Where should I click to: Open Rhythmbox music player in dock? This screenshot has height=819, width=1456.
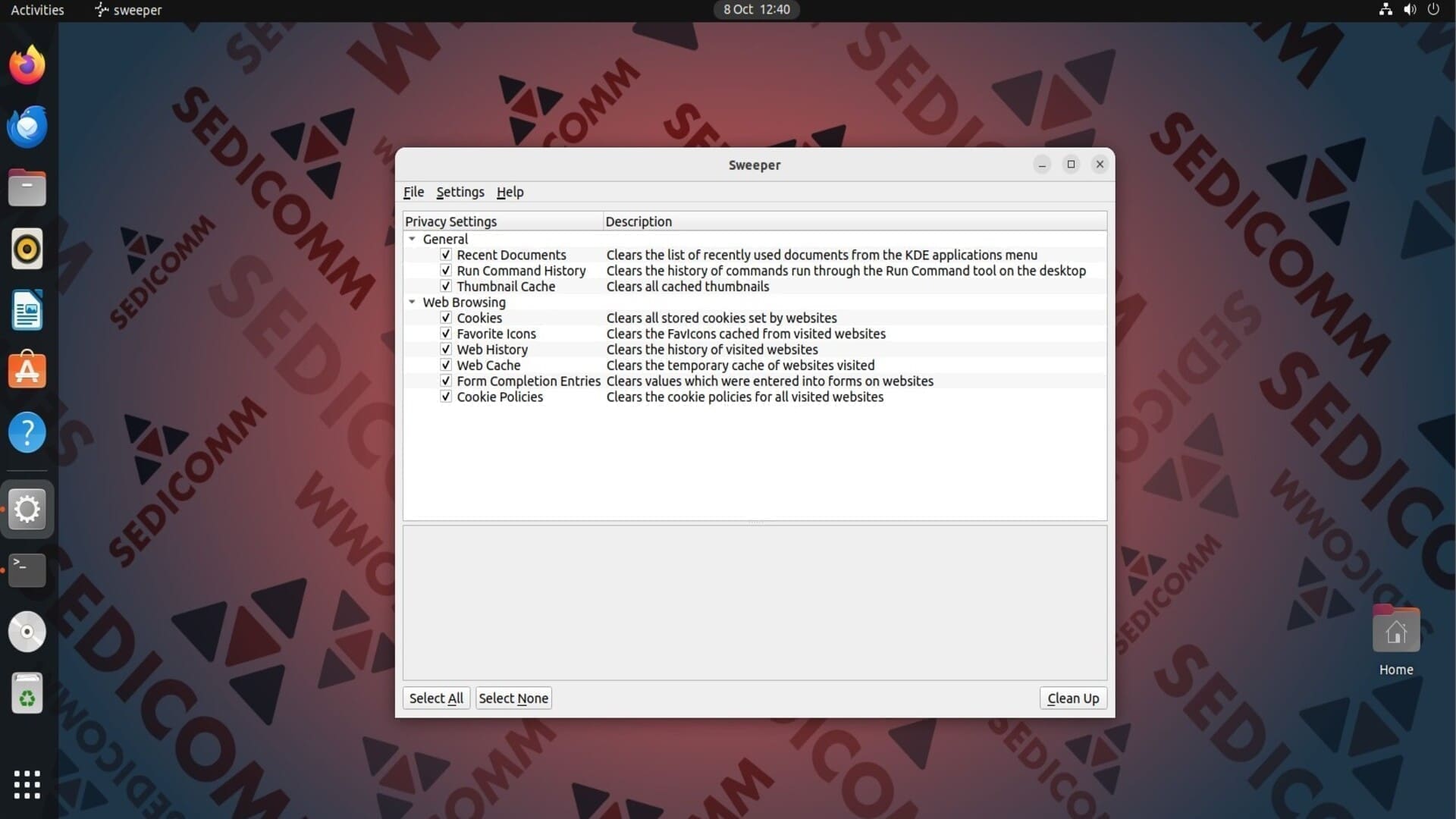(27, 249)
